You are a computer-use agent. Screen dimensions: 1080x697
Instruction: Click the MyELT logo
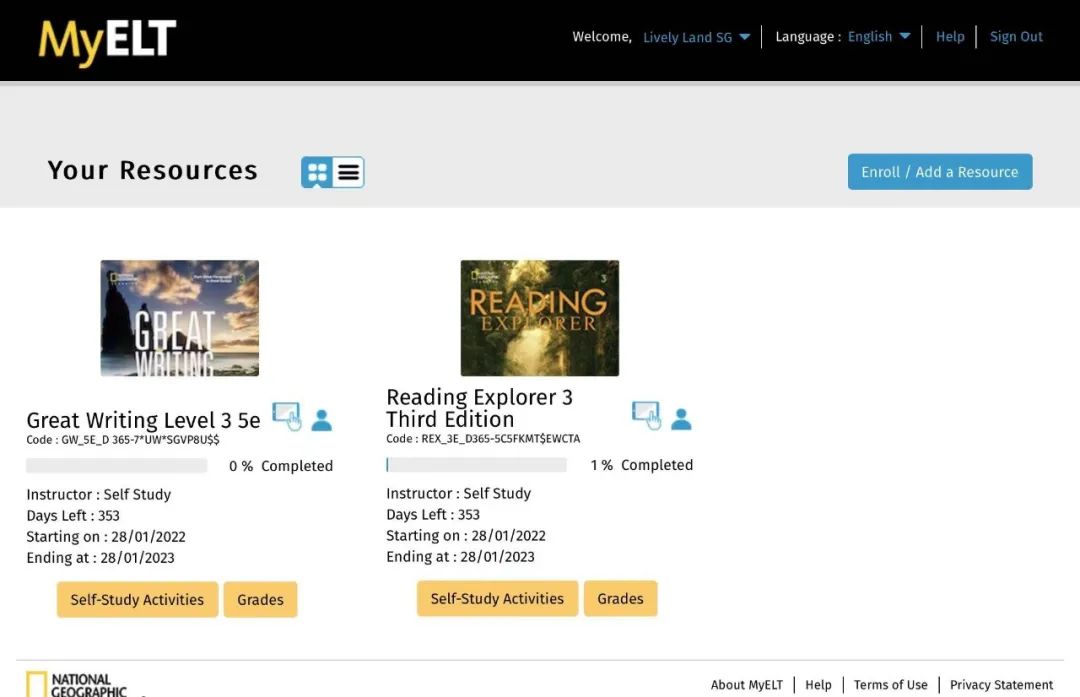point(107,42)
